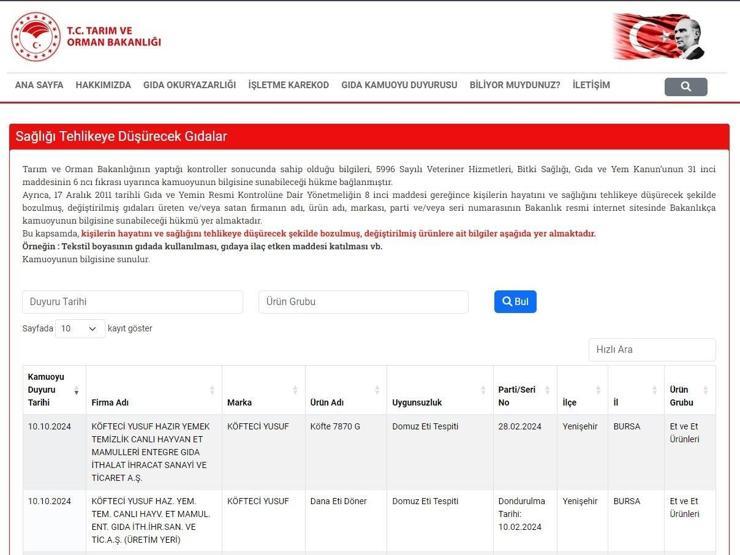Click the ministry emblem logo

point(36,37)
